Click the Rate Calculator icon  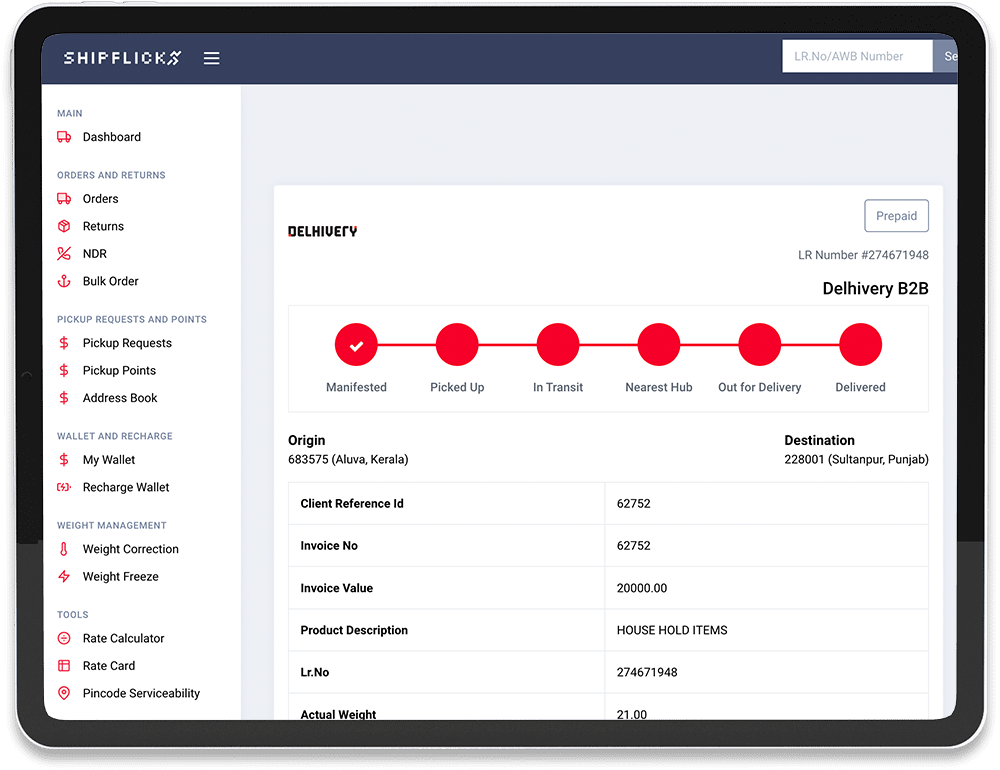(64, 638)
